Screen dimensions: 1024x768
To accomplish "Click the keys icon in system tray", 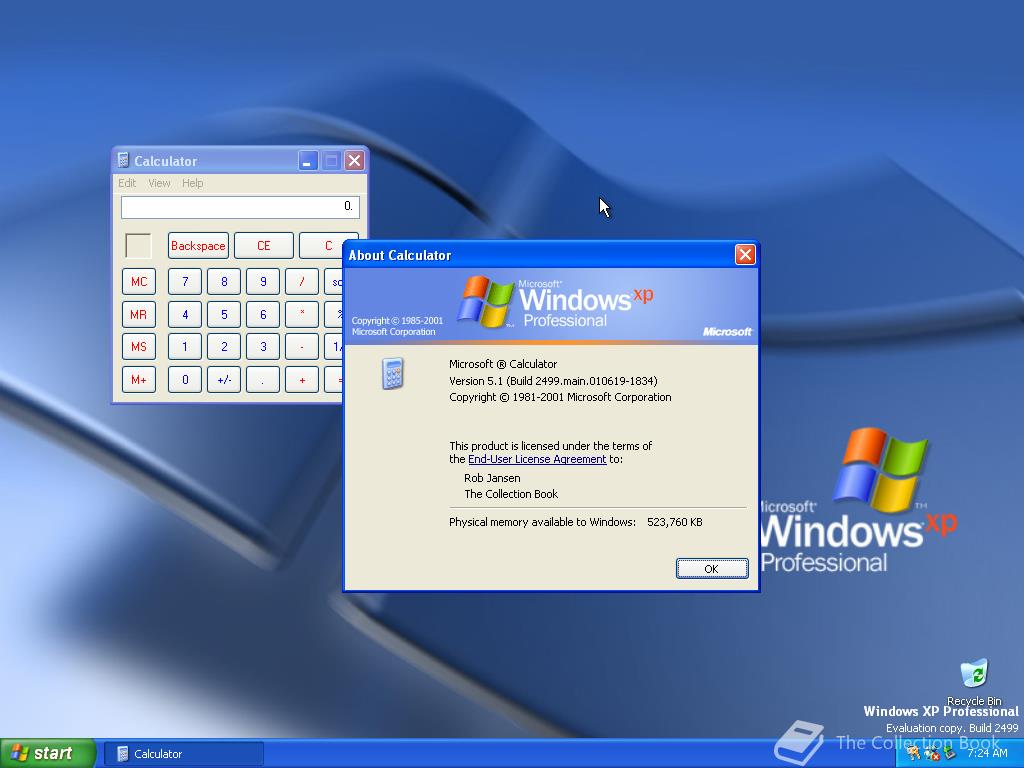I will click(x=913, y=754).
